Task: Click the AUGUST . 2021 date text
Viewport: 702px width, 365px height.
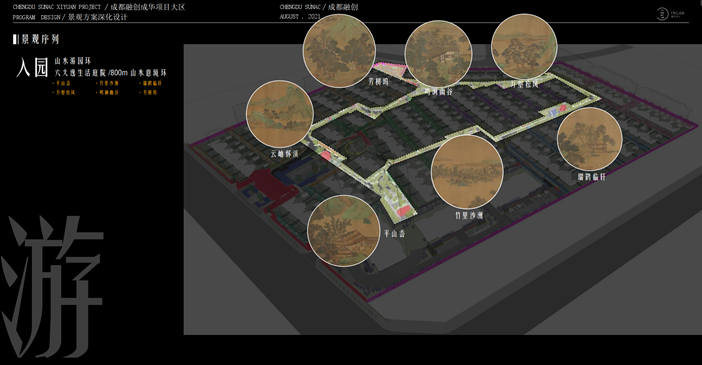Action: click(300, 17)
